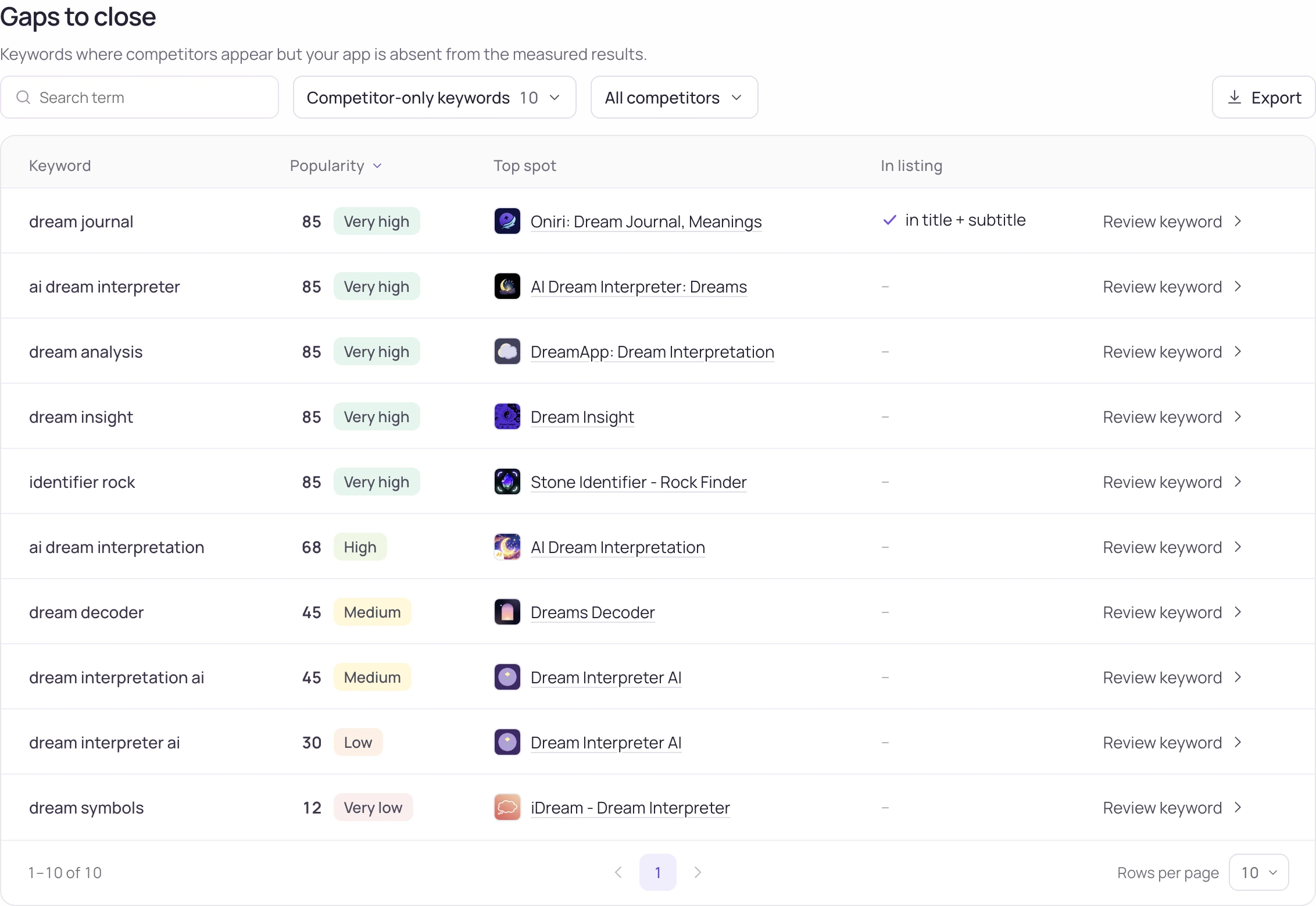Screen dimensions: 1316x906
Task: Select page 1 in pagination
Action: point(658,872)
